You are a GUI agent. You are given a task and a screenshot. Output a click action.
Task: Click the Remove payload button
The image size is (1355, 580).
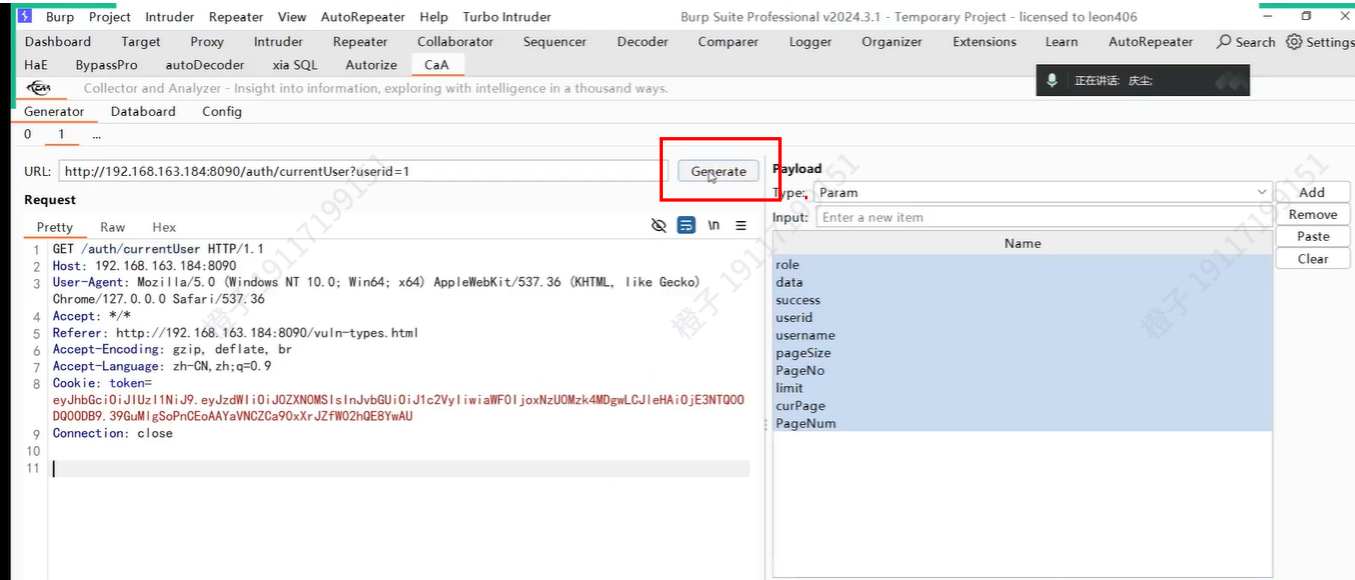[x=1312, y=214]
